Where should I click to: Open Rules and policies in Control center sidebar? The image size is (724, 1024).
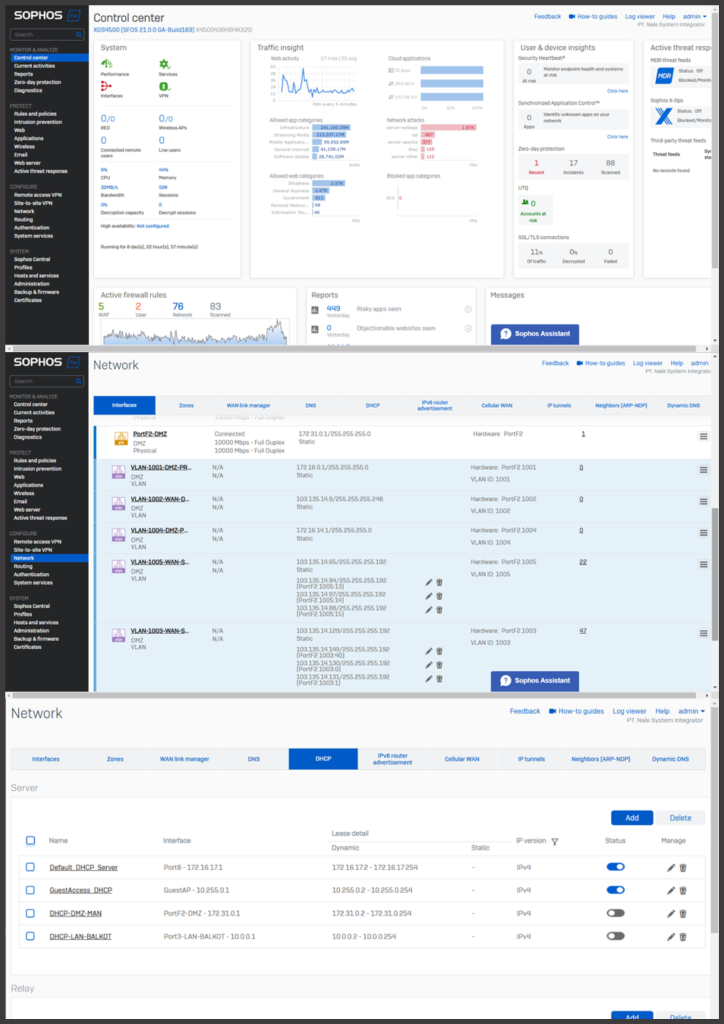click(x=35, y=114)
